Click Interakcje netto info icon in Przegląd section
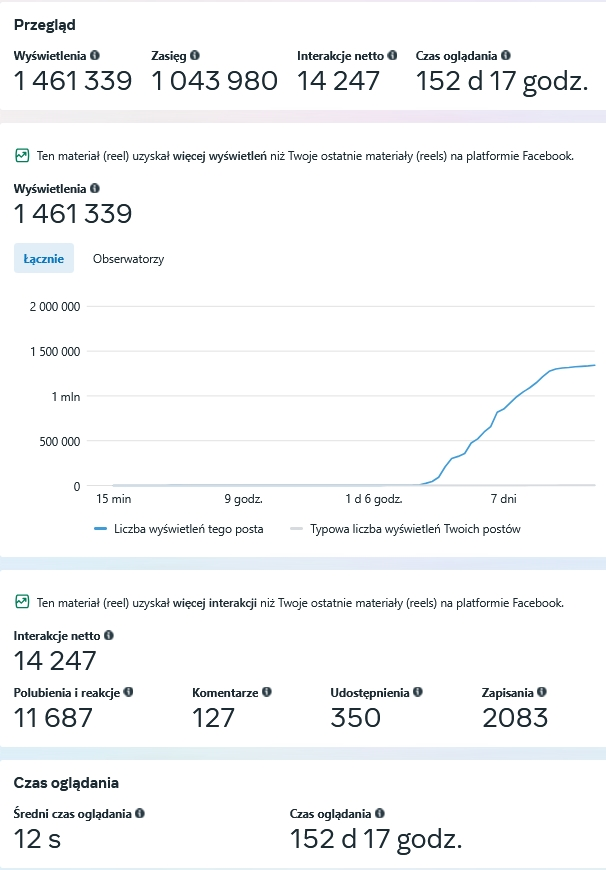 (392, 56)
